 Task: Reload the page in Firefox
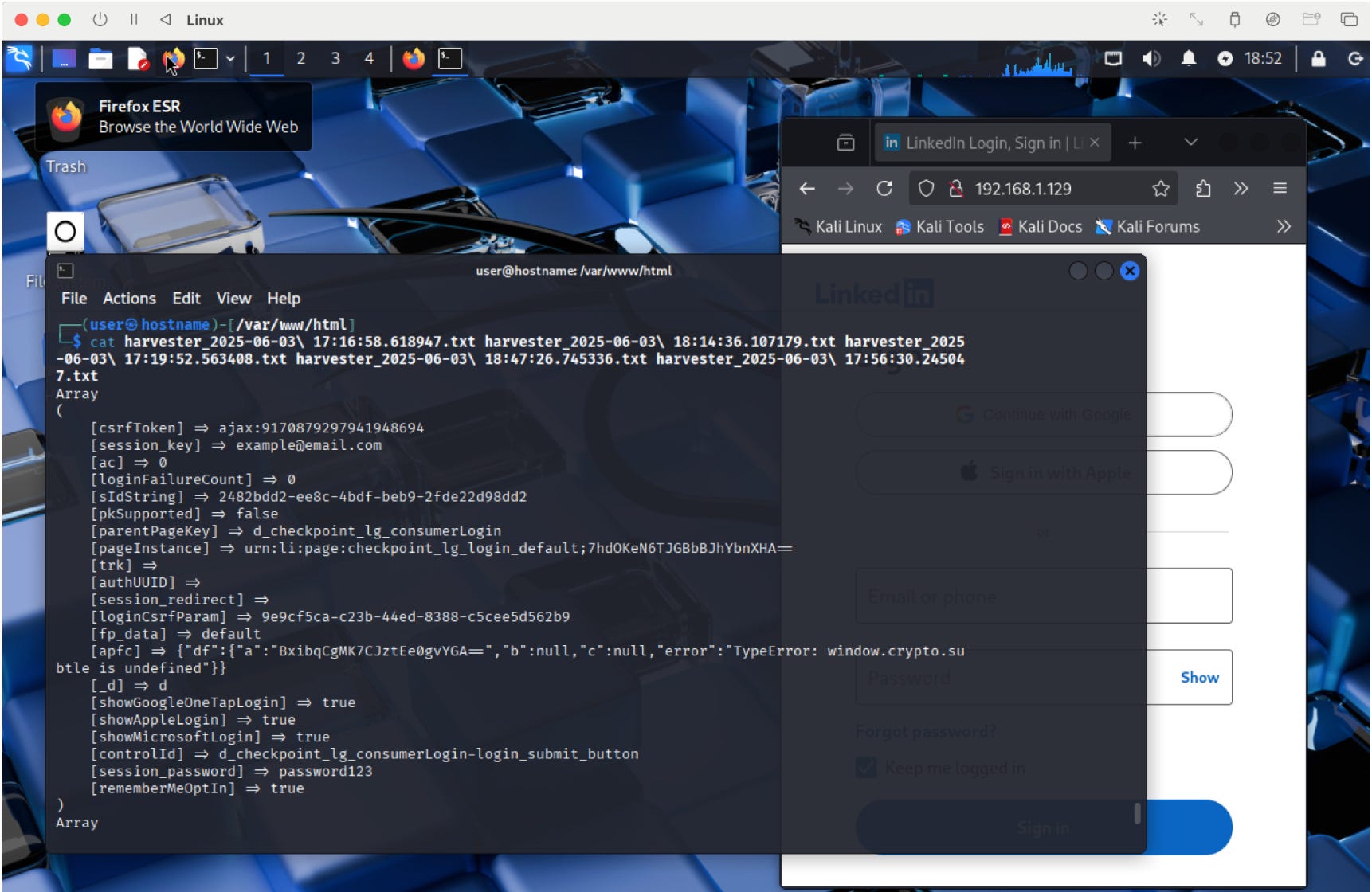click(x=884, y=189)
